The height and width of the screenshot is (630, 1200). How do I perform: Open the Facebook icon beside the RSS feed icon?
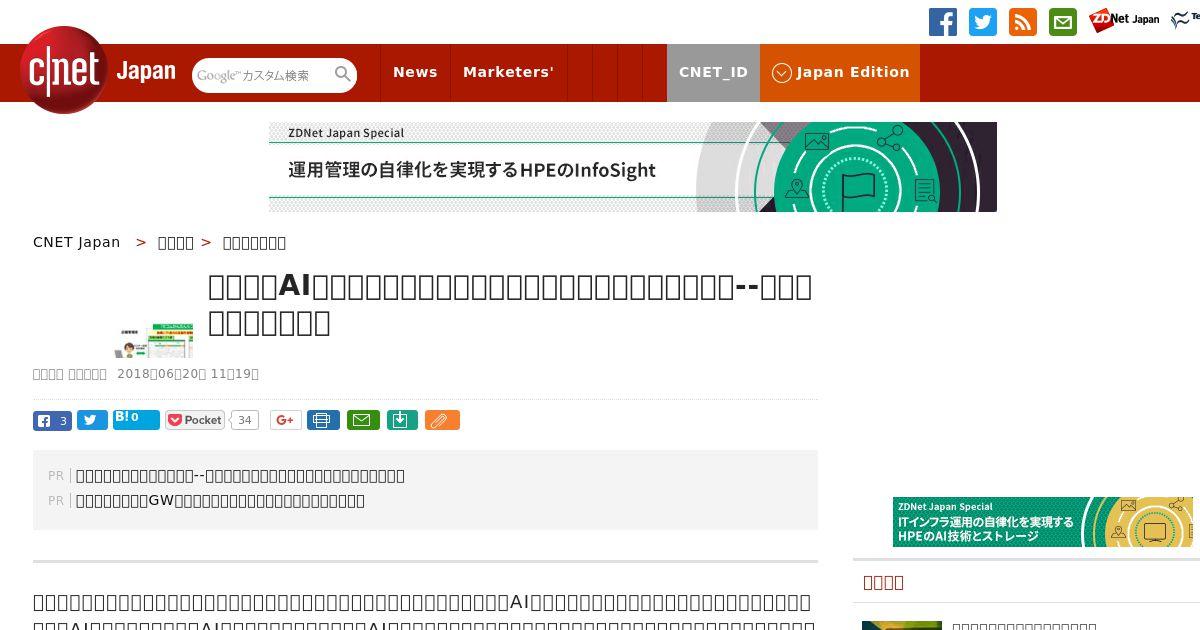943,22
